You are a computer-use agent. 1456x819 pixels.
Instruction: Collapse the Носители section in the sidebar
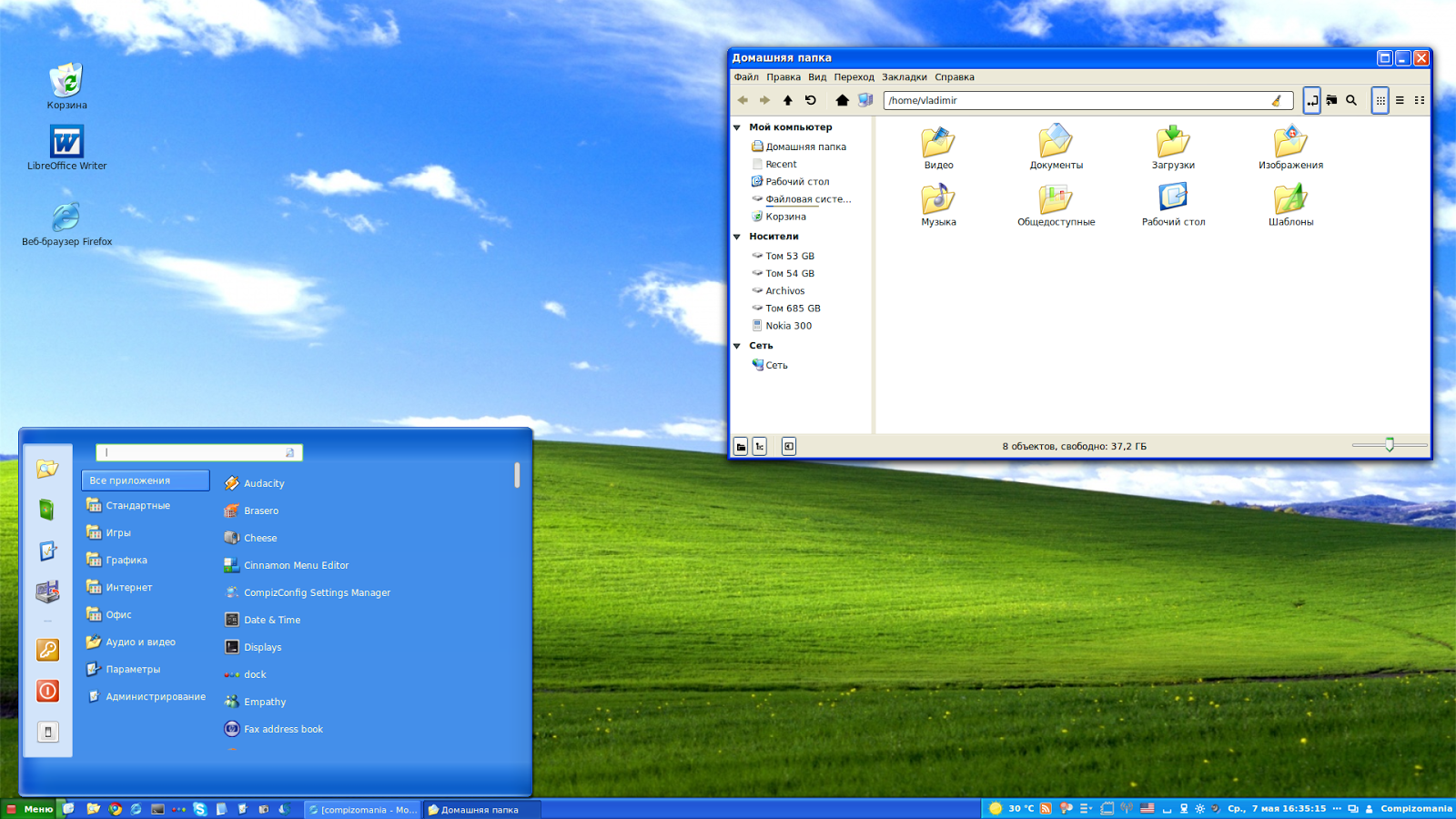[x=737, y=236]
